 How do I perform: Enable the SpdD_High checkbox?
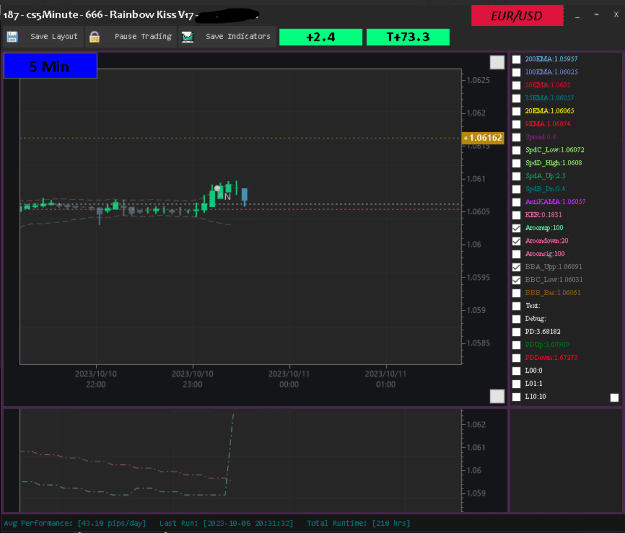(x=516, y=163)
